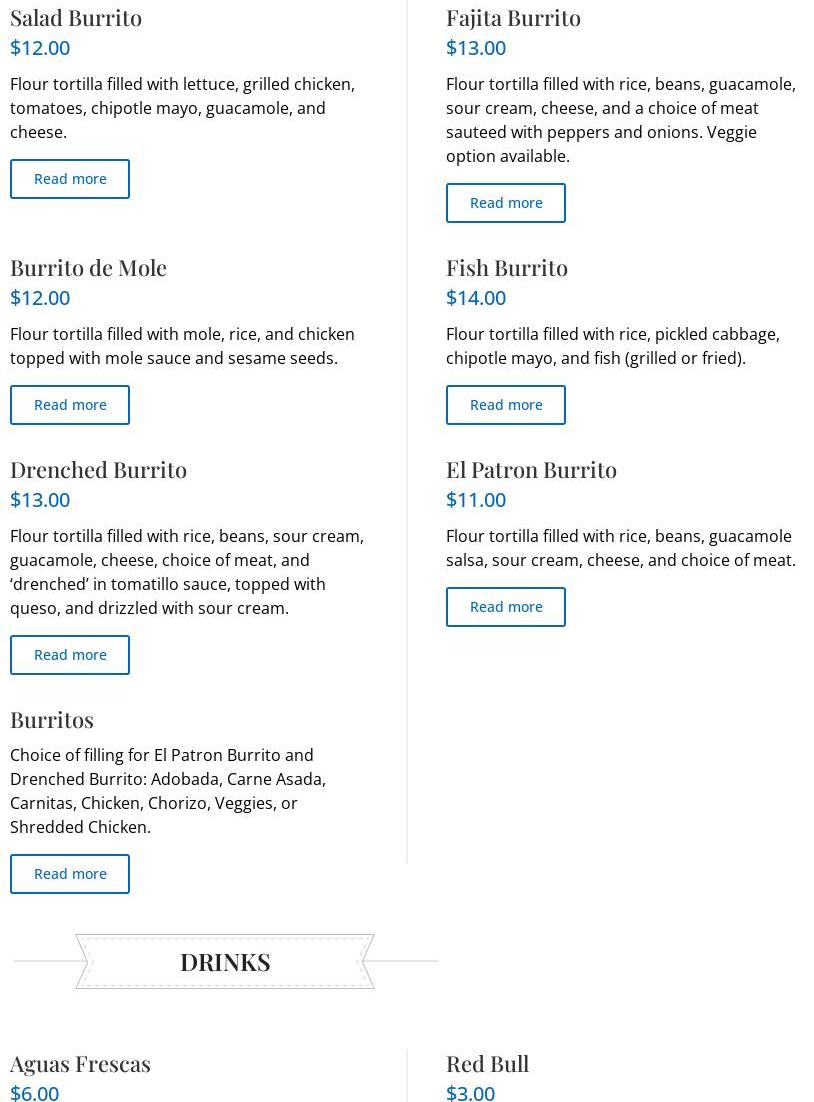Click the Drenched Burrito title
Screen dimensions: 814x1102
pos(98,469)
